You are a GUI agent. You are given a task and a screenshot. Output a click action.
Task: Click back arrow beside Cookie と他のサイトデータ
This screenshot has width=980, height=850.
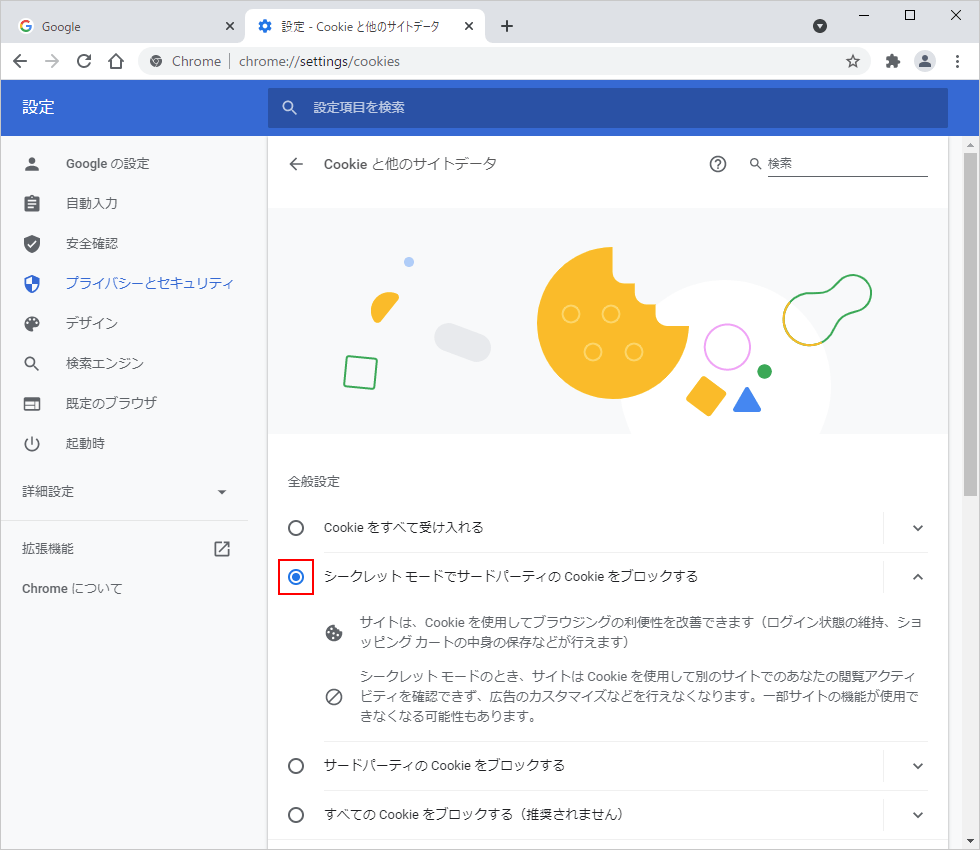pyautogui.click(x=296, y=164)
